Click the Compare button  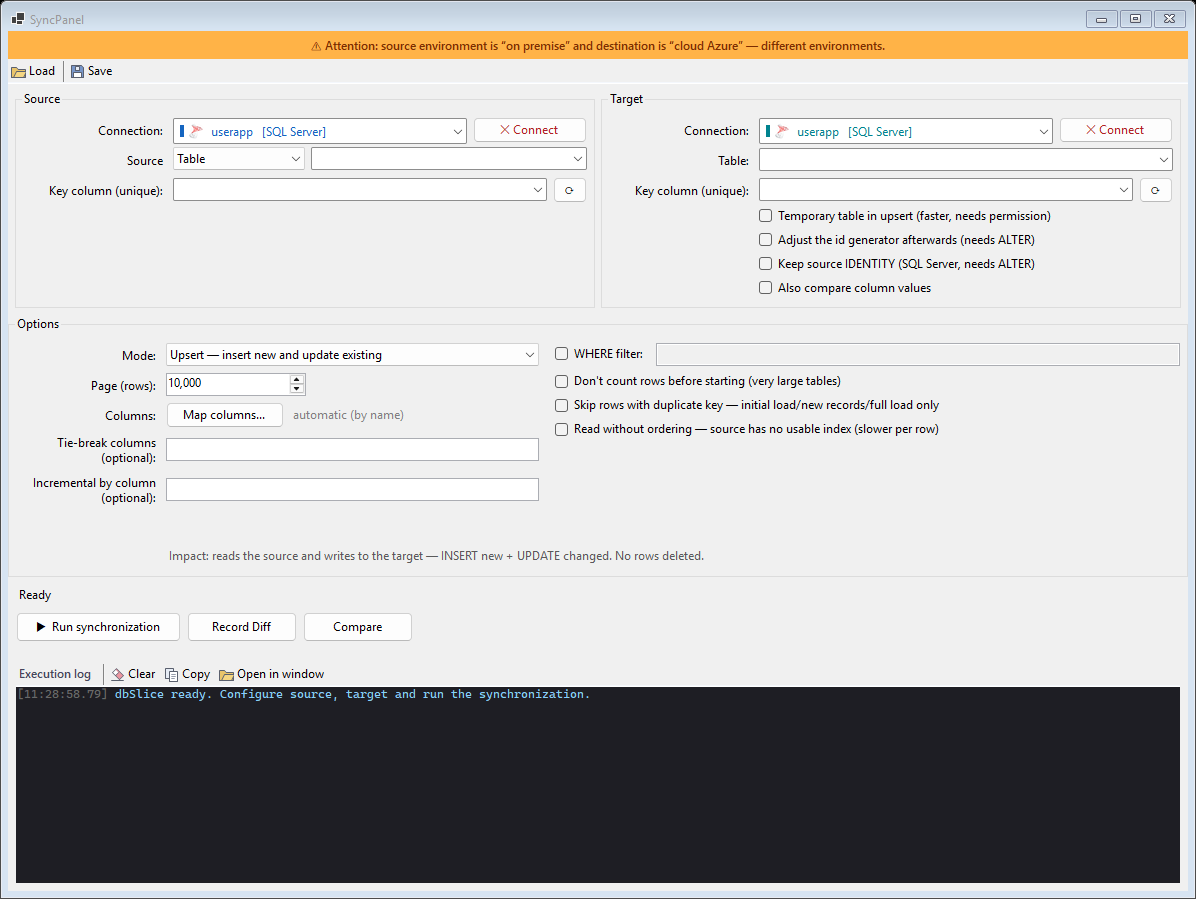click(358, 627)
